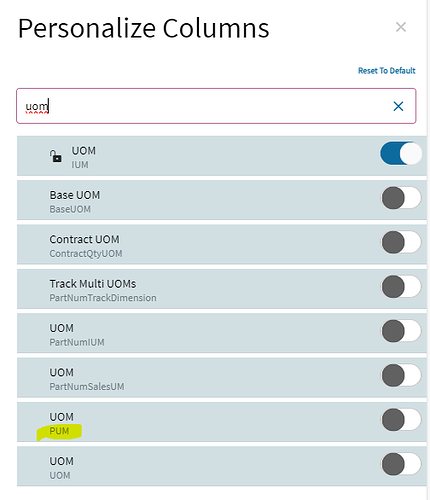Click the Reset To Default link
This screenshot has height=500, width=430.
point(387,71)
